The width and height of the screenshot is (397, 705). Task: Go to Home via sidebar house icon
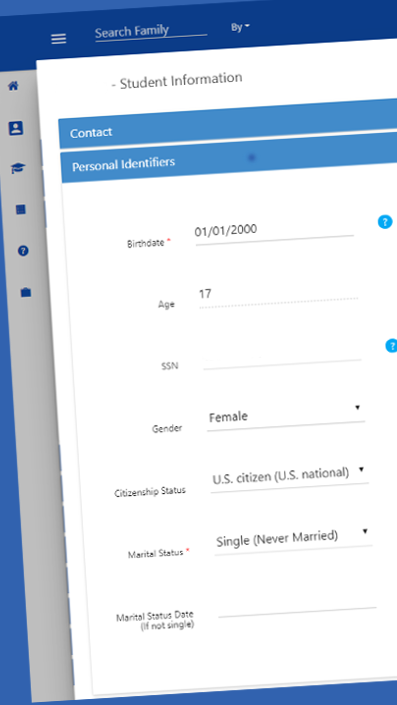[13, 86]
